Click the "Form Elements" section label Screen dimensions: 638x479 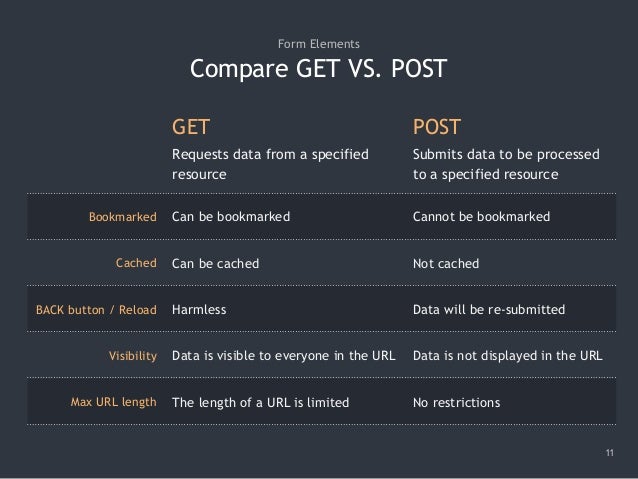click(318, 44)
